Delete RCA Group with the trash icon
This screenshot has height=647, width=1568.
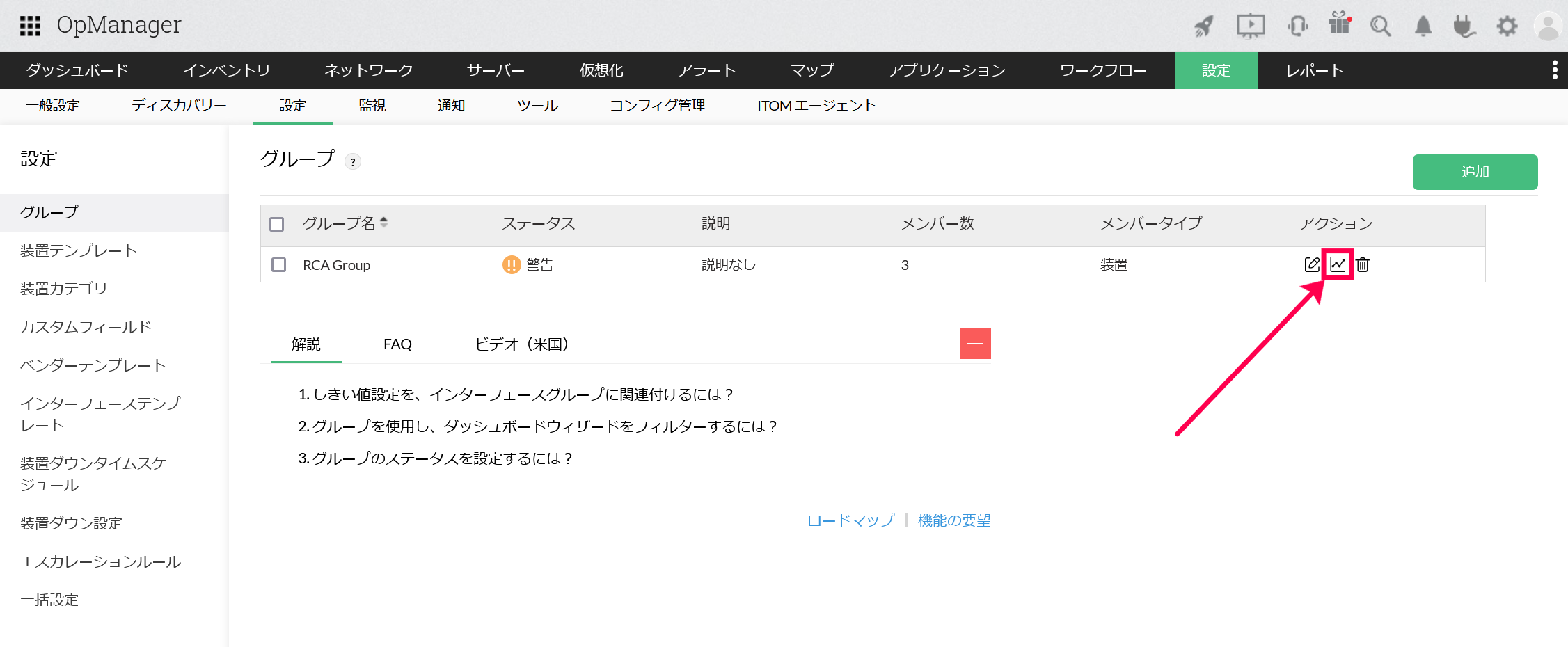1363,264
